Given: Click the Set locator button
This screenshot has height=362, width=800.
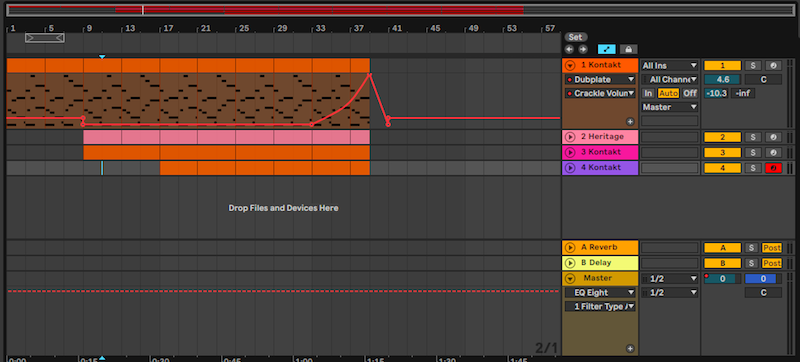Looking at the screenshot, I should (576, 37).
